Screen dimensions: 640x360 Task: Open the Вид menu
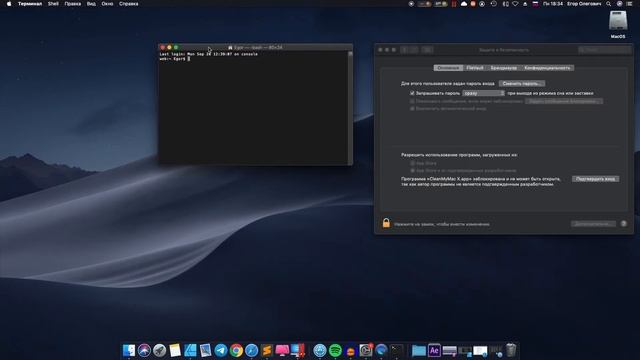[x=91, y=4]
